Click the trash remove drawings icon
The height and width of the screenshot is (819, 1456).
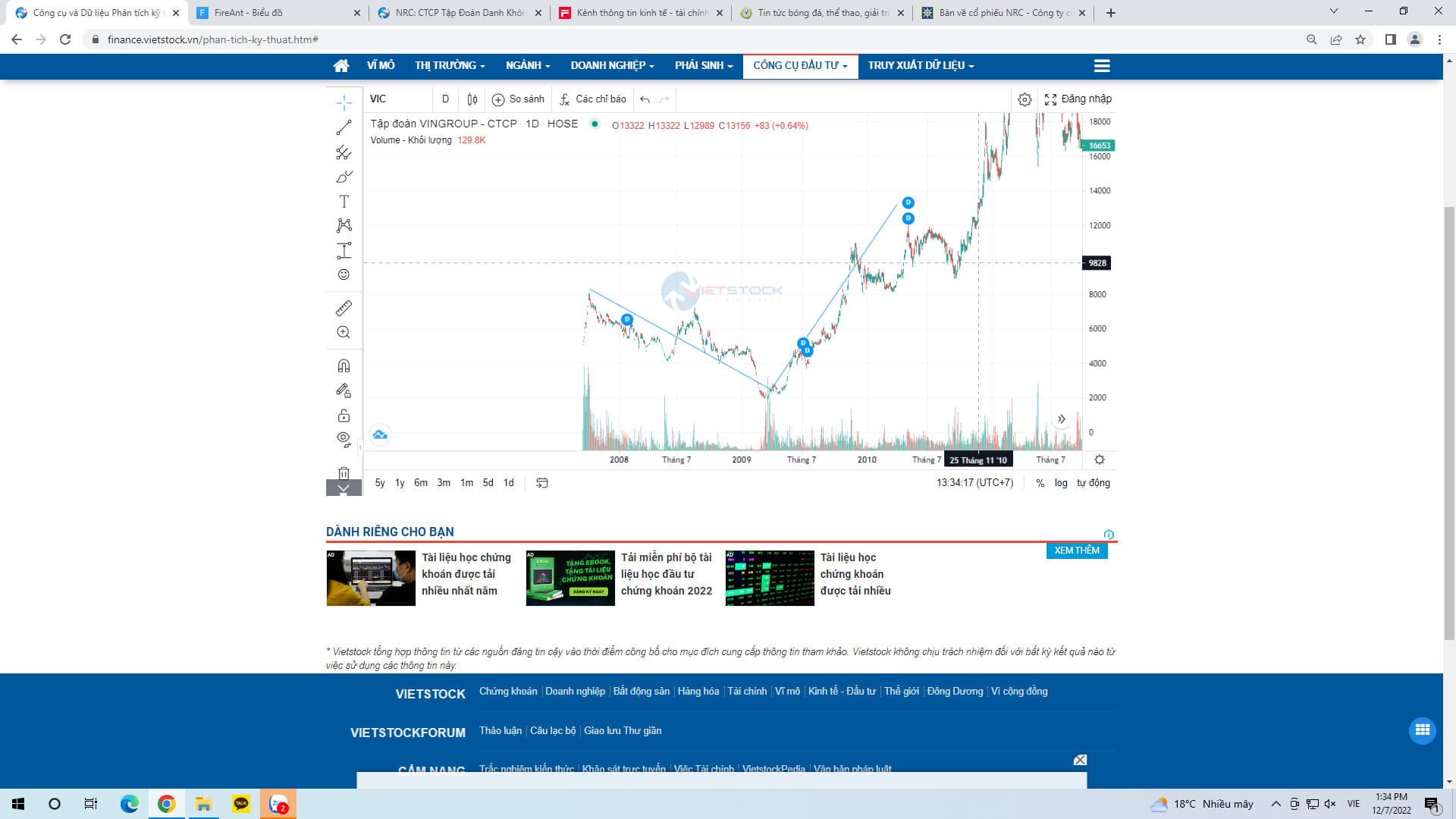(344, 472)
